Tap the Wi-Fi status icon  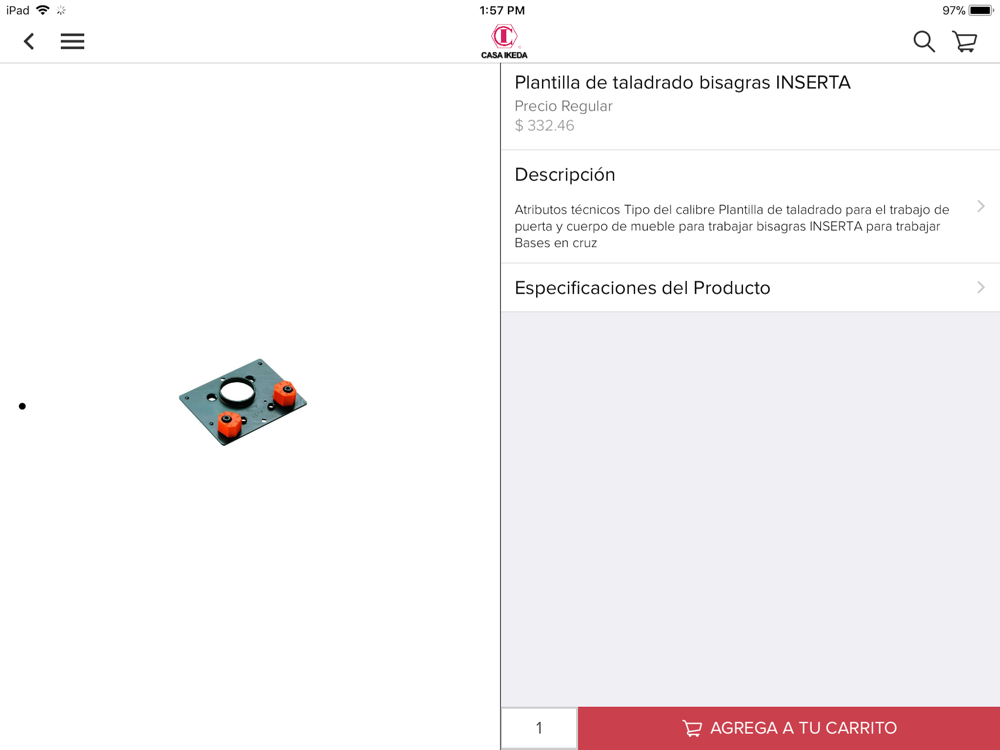click(43, 10)
